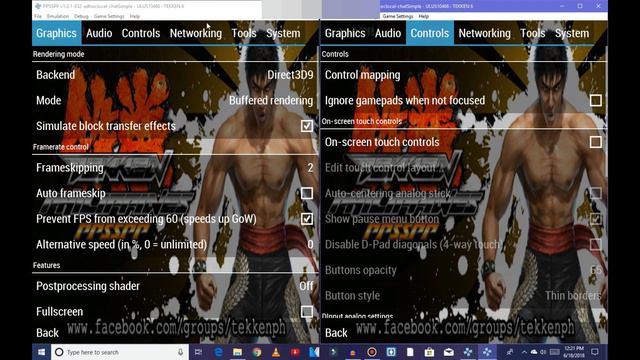Open File menu in left PPSSPP window
Screen dimensions: 640x360
pos(38,16)
